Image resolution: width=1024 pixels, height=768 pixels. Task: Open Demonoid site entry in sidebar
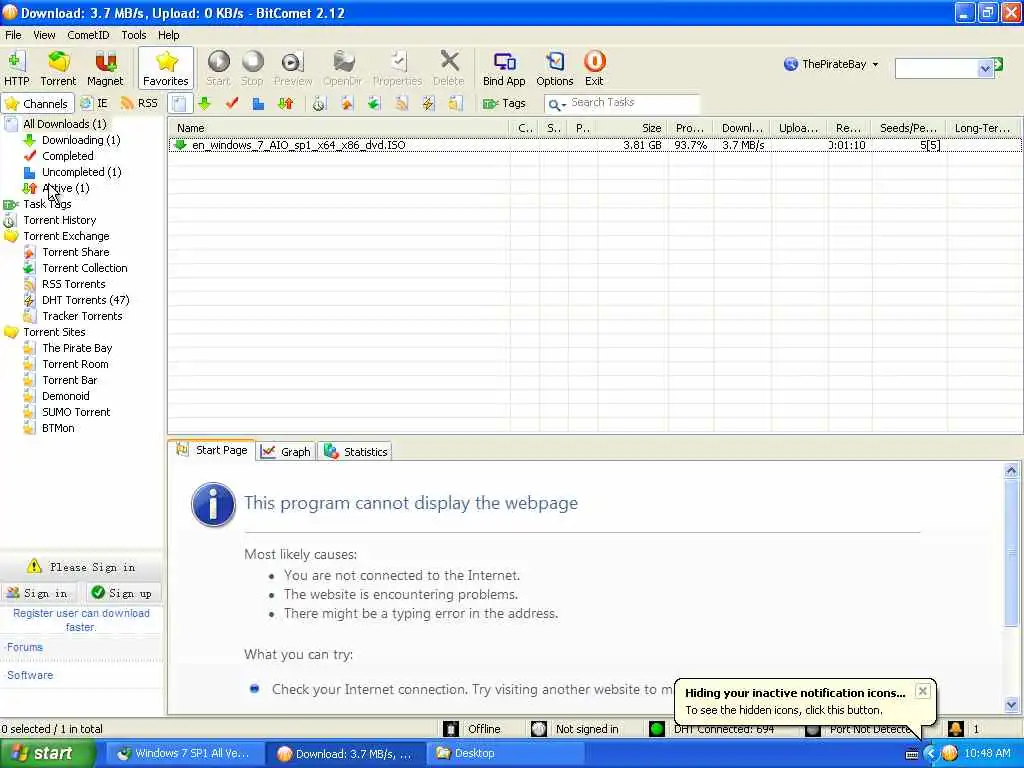point(66,396)
